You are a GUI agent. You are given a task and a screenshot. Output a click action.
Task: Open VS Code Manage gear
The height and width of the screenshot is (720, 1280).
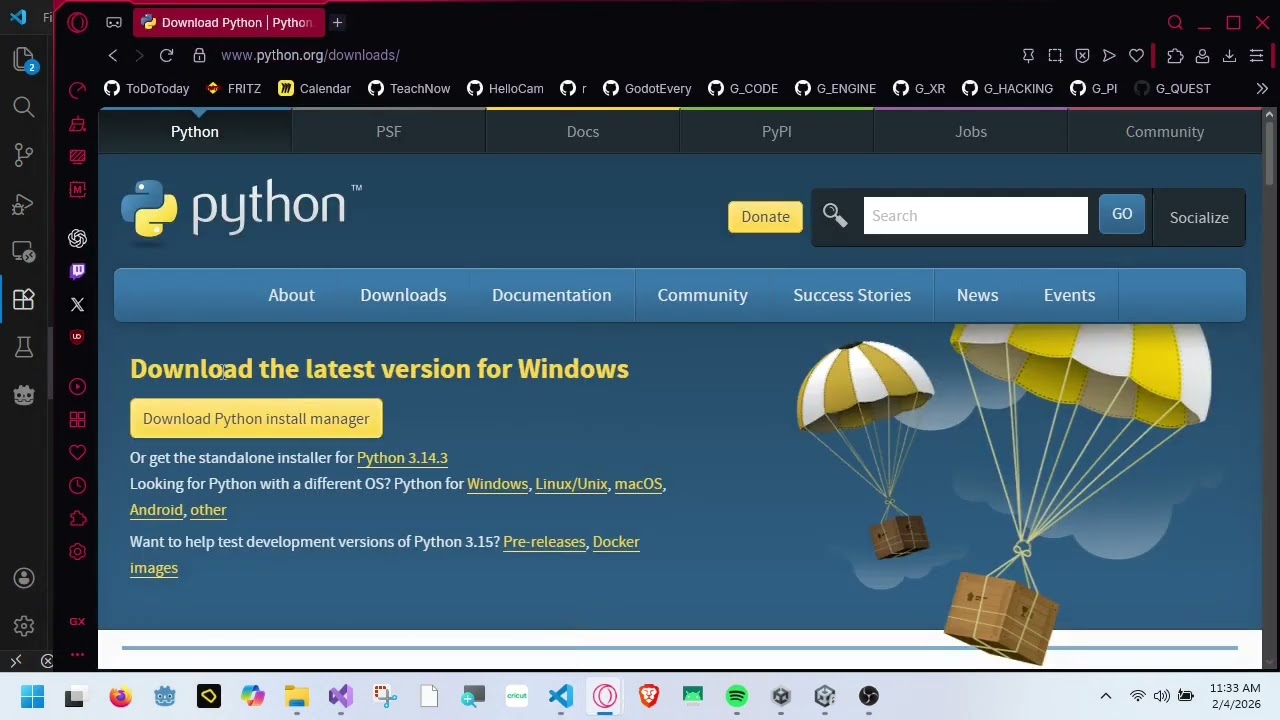click(x=23, y=626)
